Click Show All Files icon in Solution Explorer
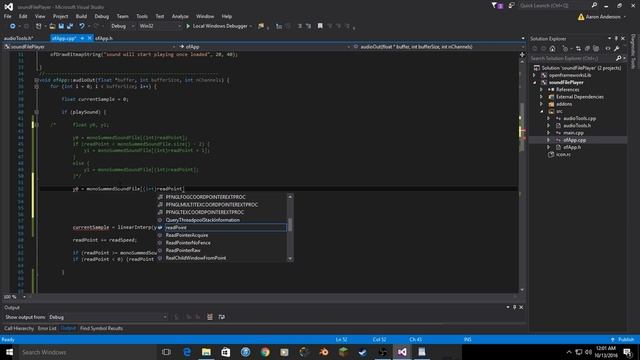Viewport: 640px width, 360px height. tap(596, 49)
